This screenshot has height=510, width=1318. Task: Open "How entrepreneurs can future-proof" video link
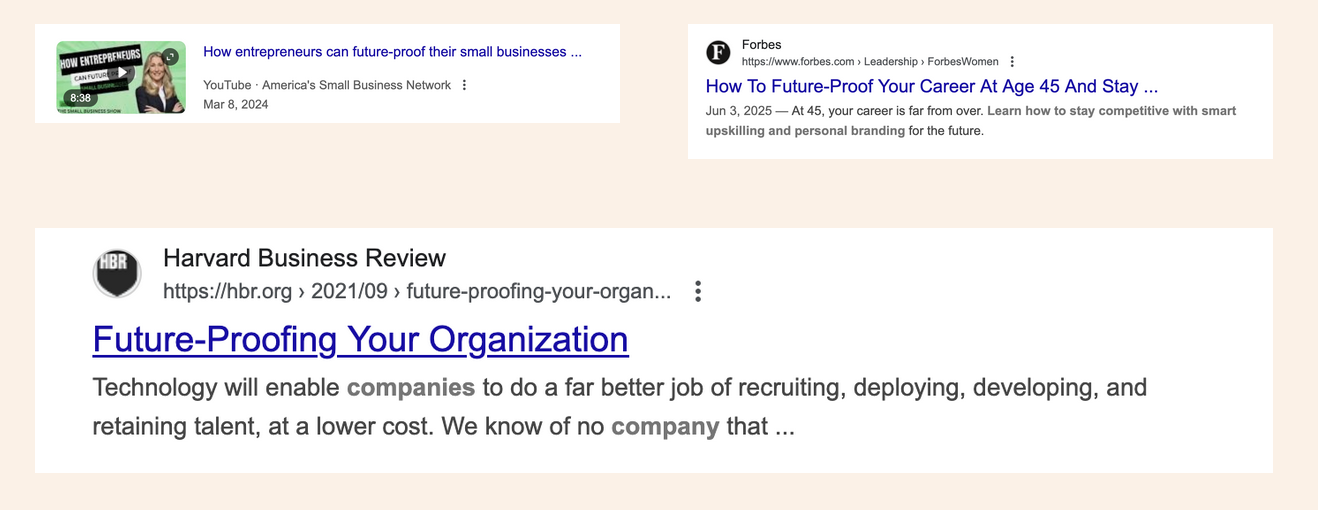click(x=392, y=52)
